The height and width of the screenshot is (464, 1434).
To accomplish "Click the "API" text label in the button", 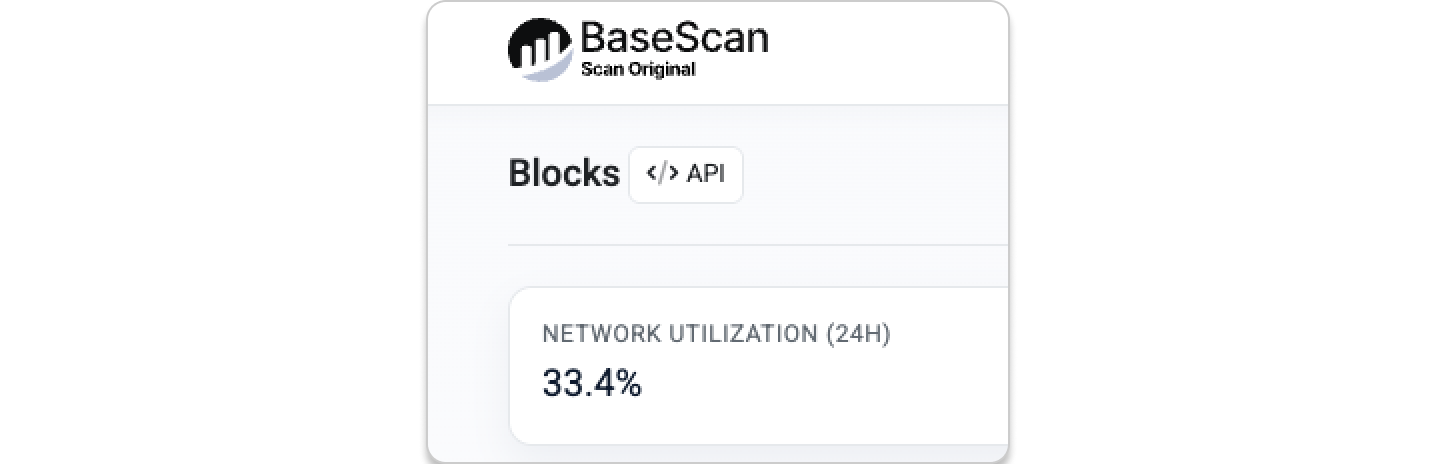I will pos(706,173).
